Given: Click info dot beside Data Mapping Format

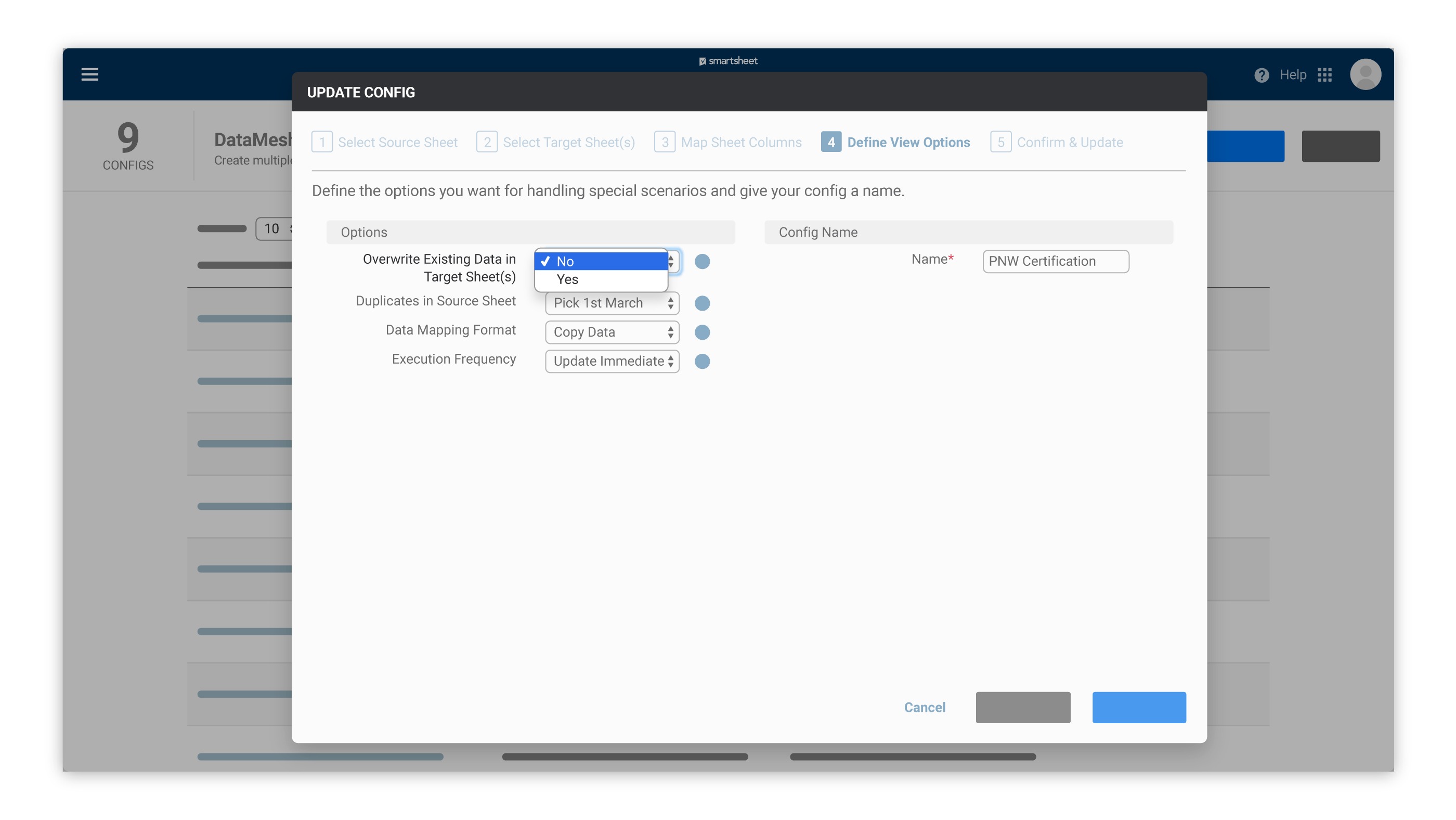Looking at the screenshot, I should pos(702,332).
